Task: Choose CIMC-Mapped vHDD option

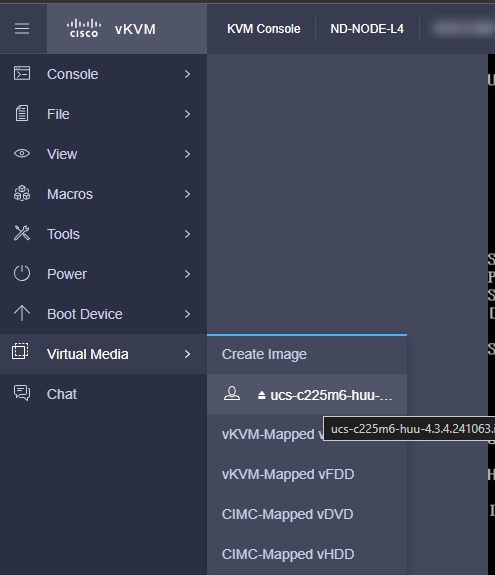Action: (307, 554)
